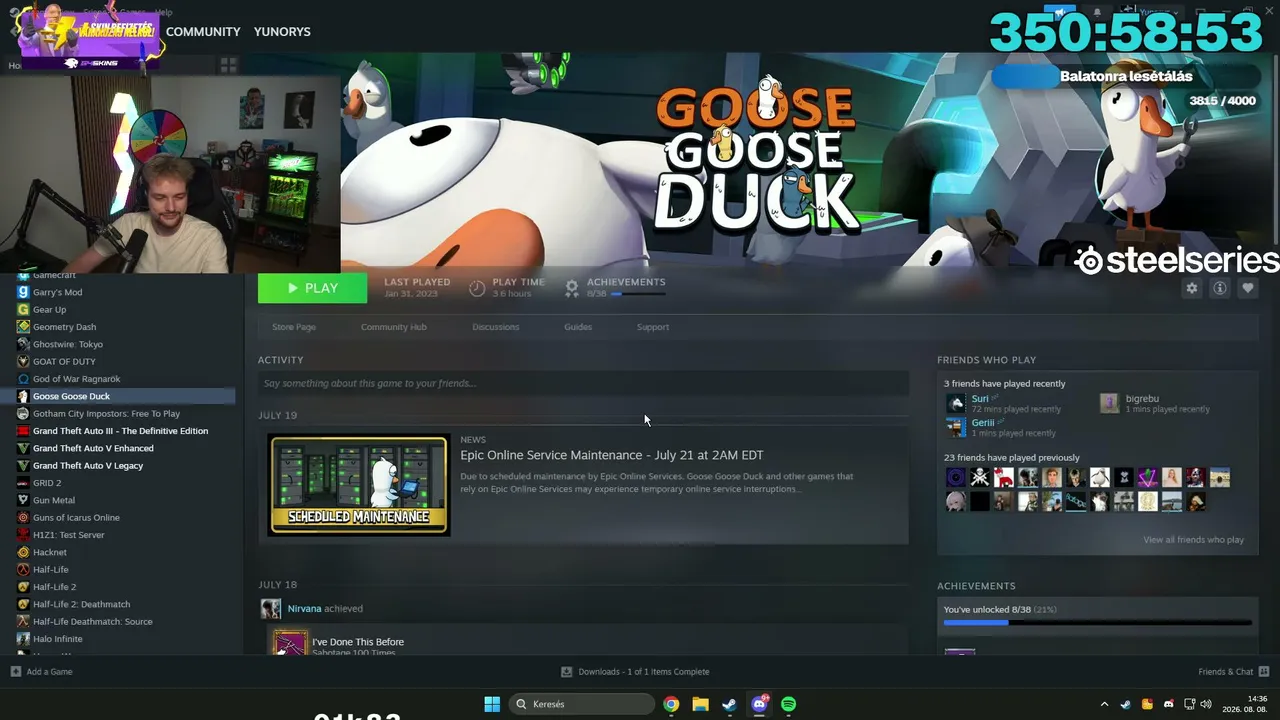1280x720 pixels.
Task: Open the Scheduled Maintenance news thumbnail
Action: coord(359,485)
